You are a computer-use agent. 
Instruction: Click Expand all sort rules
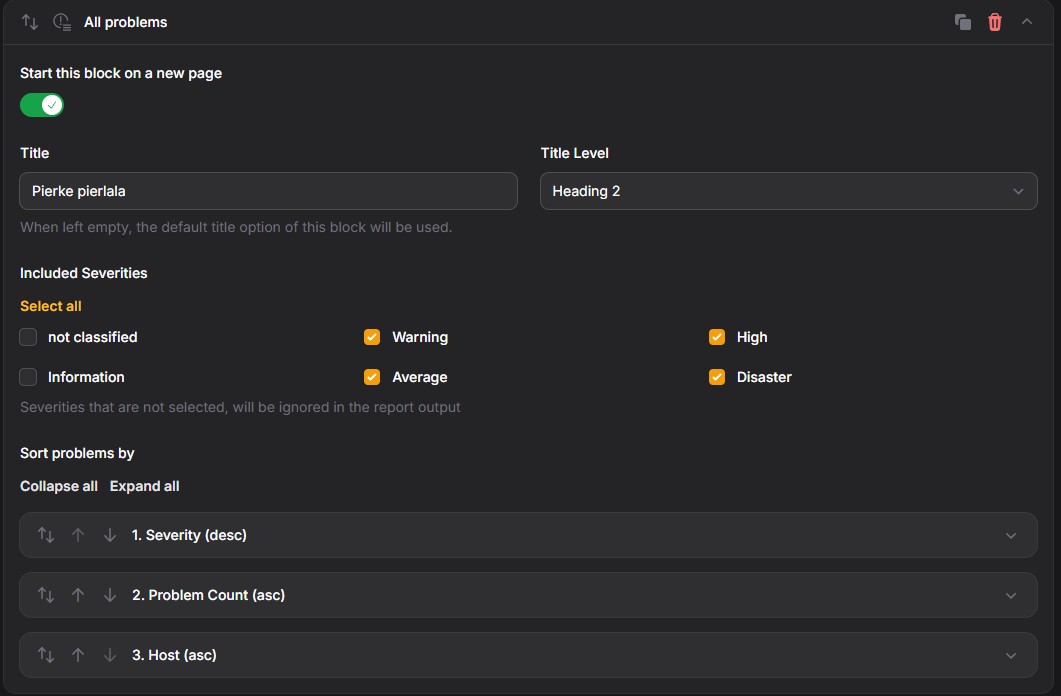click(x=144, y=486)
